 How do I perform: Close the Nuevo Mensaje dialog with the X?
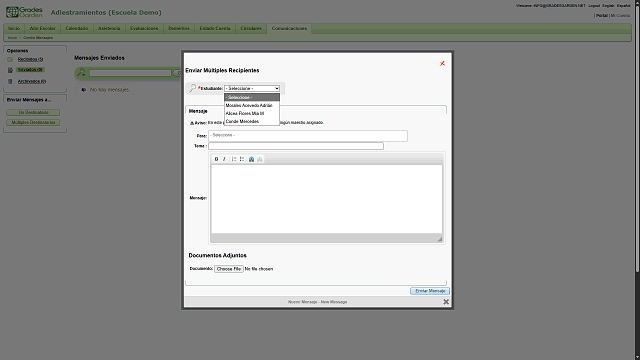(x=446, y=302)
